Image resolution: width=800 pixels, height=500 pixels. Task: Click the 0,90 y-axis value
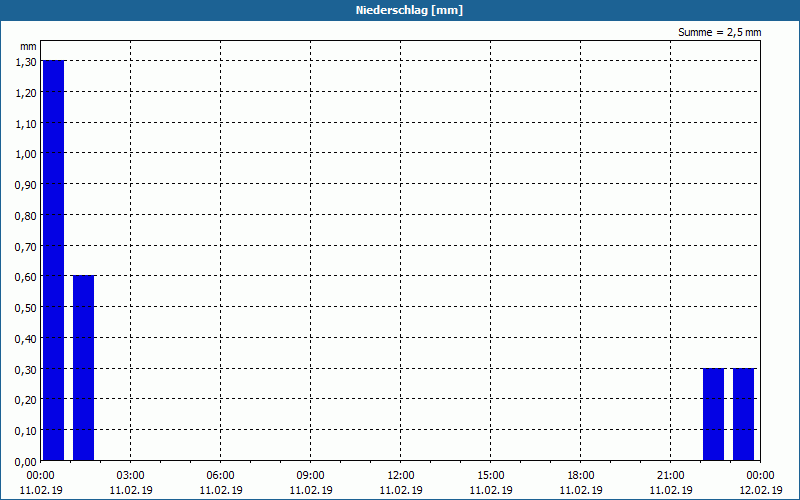[26, 185]
